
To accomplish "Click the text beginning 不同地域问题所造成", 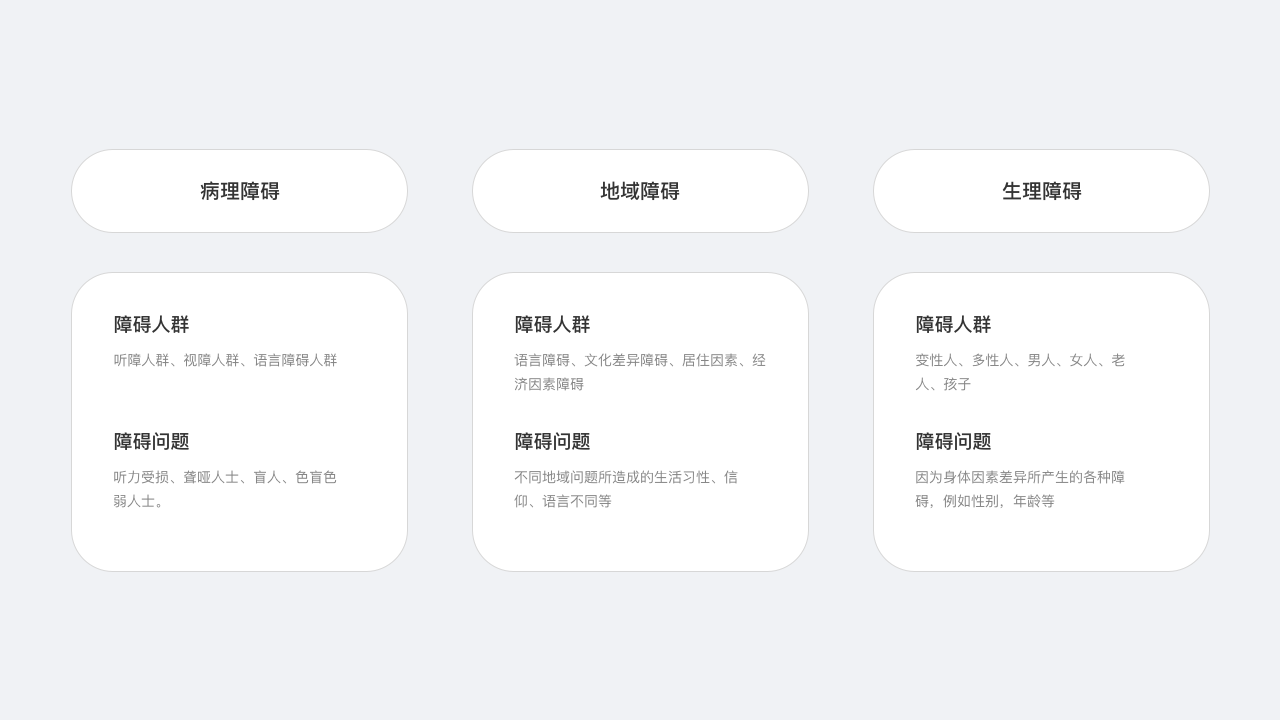I will click(x=626, y=489).
